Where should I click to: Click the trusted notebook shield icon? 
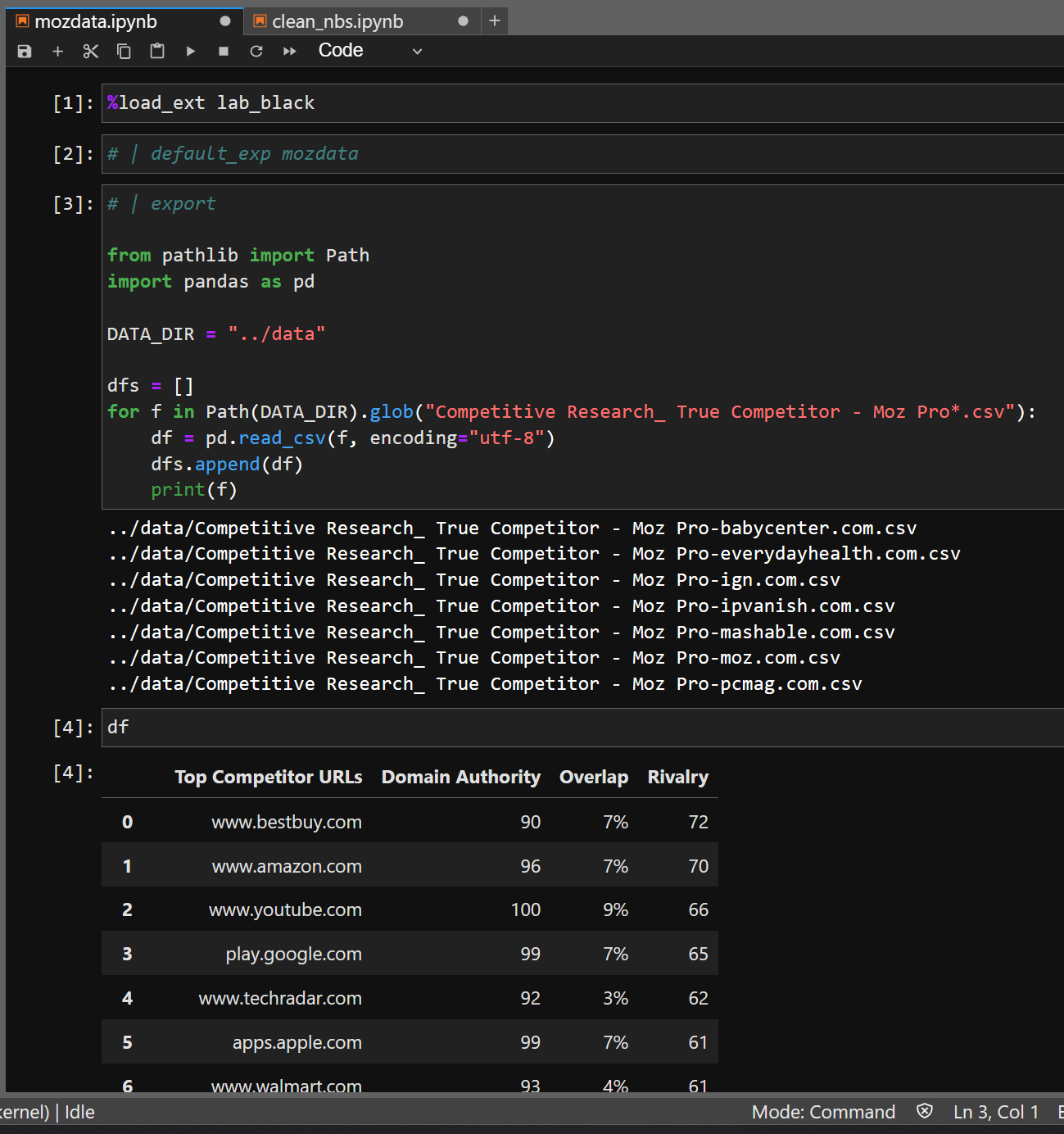[x=925, y=1112]
